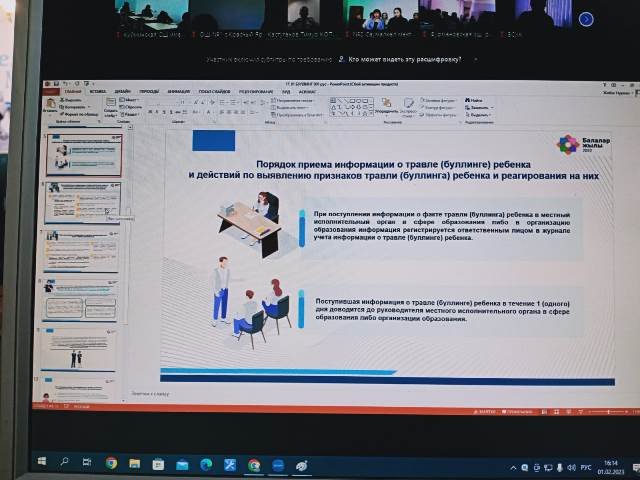
Task: Click the font color icon in the ribbon
Action: coord(209,112)
